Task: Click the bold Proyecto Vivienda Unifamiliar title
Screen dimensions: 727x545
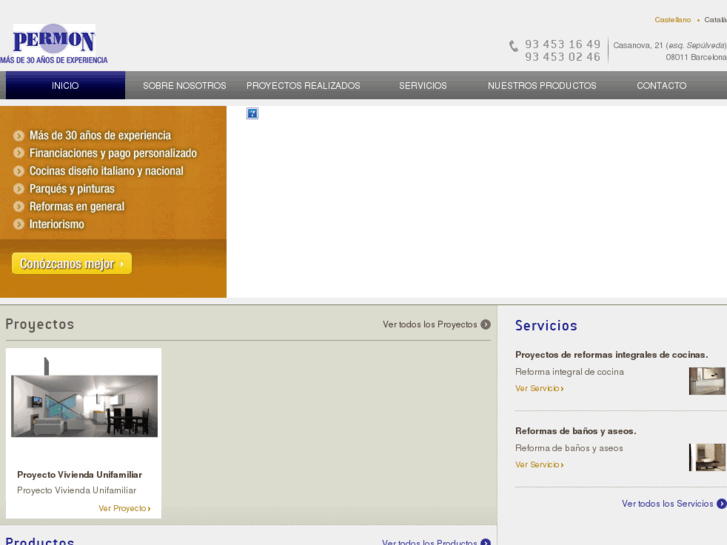Action: (79, 474)
